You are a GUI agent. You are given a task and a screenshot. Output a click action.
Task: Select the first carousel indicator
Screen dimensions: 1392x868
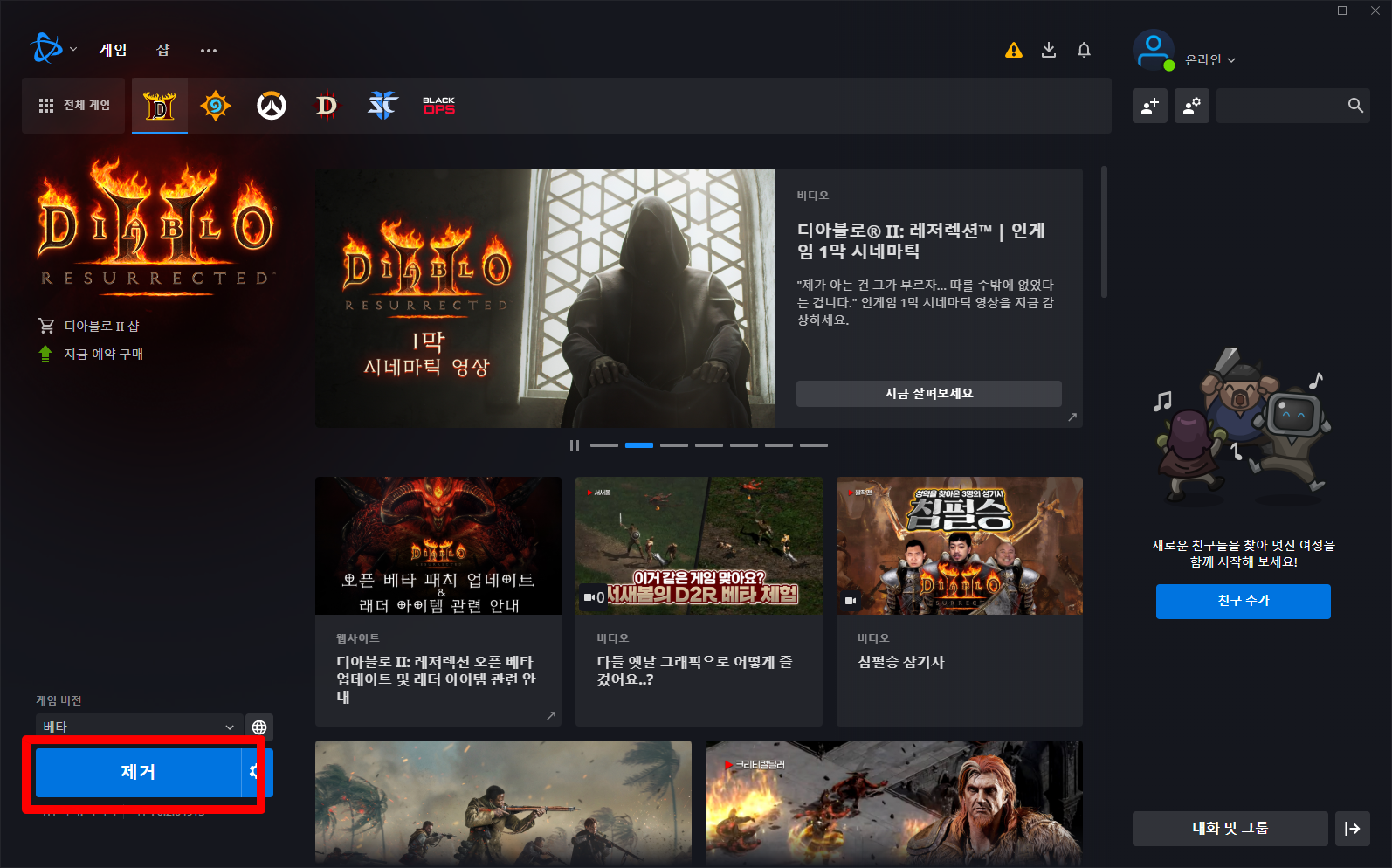604,445
